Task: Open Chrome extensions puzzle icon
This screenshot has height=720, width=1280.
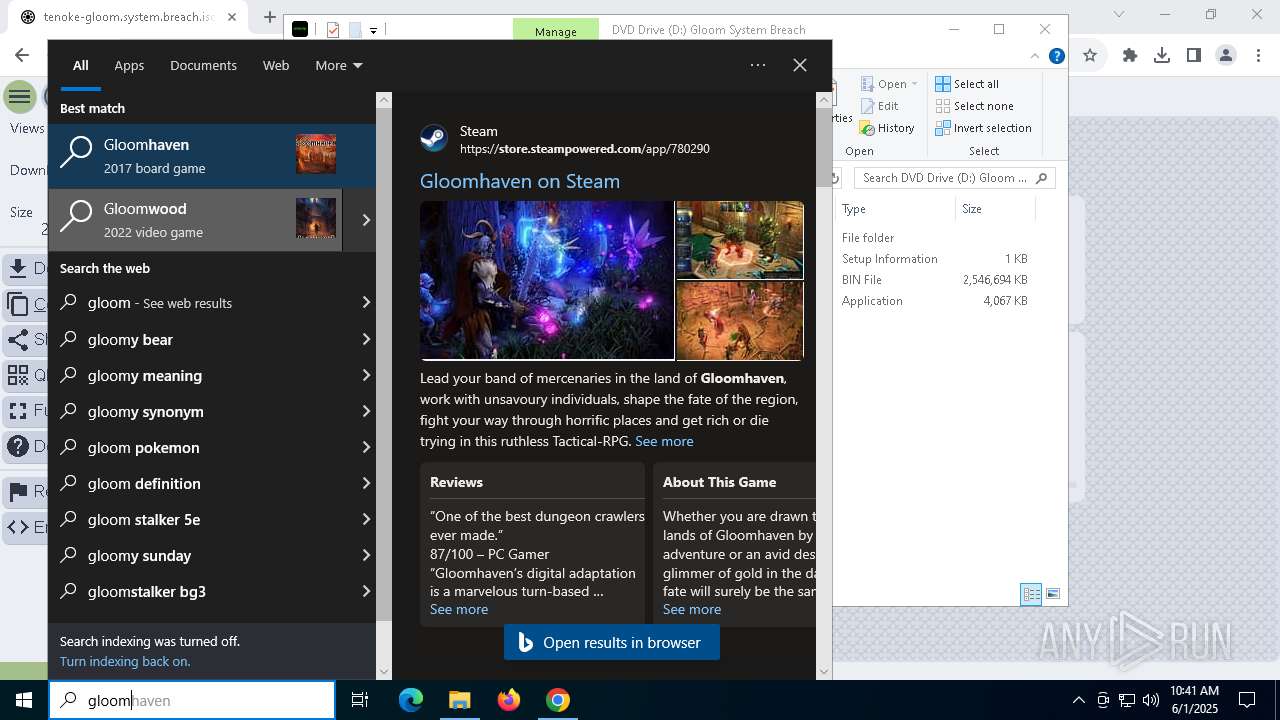Action: [x=1130, y=56]
